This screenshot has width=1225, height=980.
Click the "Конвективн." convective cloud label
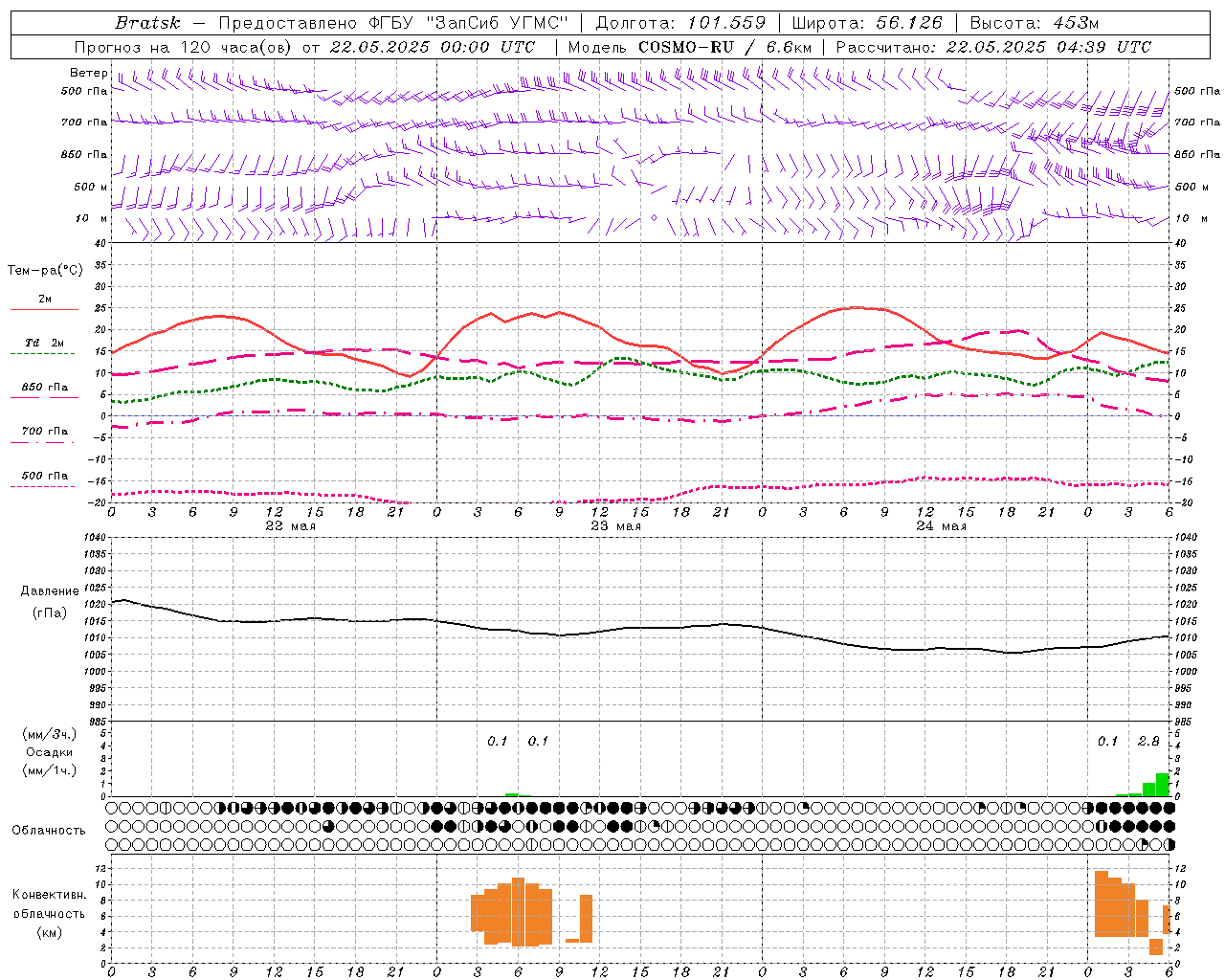click(50, 895)
